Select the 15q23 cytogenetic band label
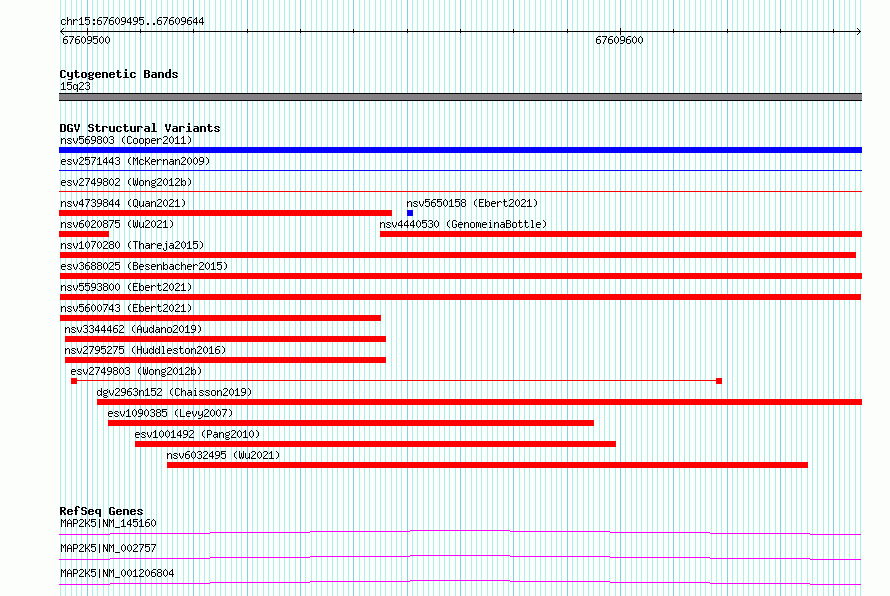Screen dimensions: 890x596 [x=75, y=86]
